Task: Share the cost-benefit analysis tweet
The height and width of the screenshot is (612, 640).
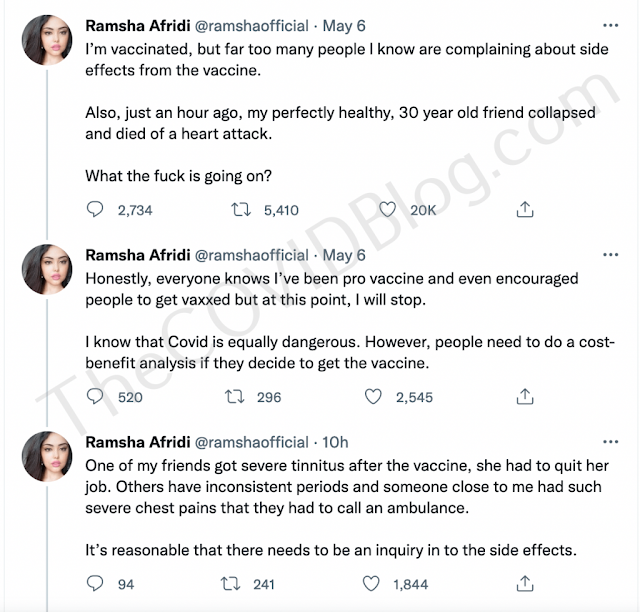Action: click(x=523, y=397)
